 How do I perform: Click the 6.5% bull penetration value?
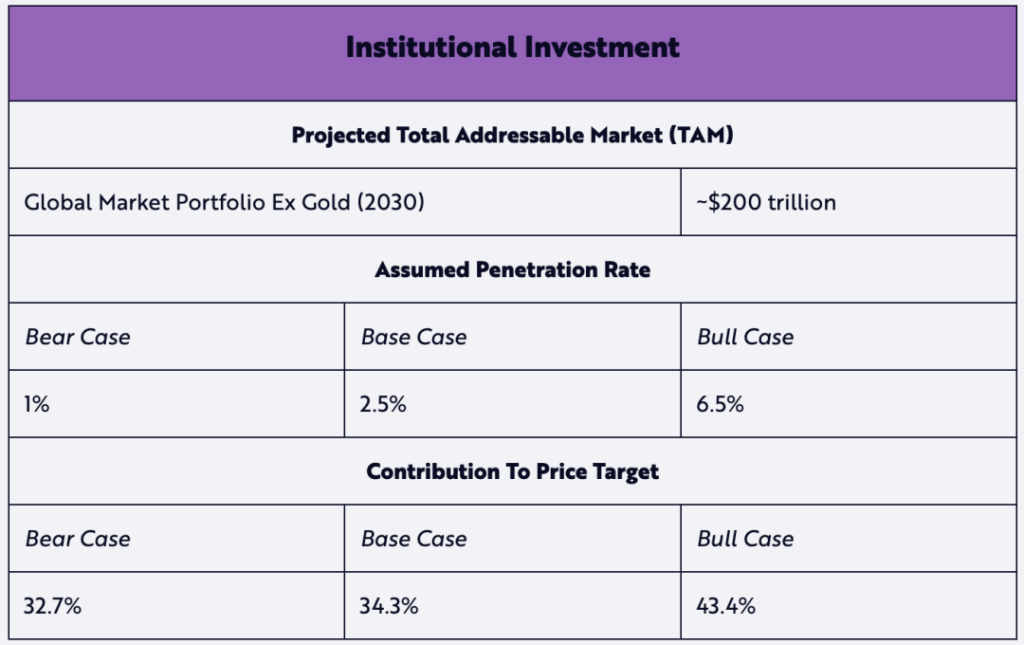coord(720,404)
